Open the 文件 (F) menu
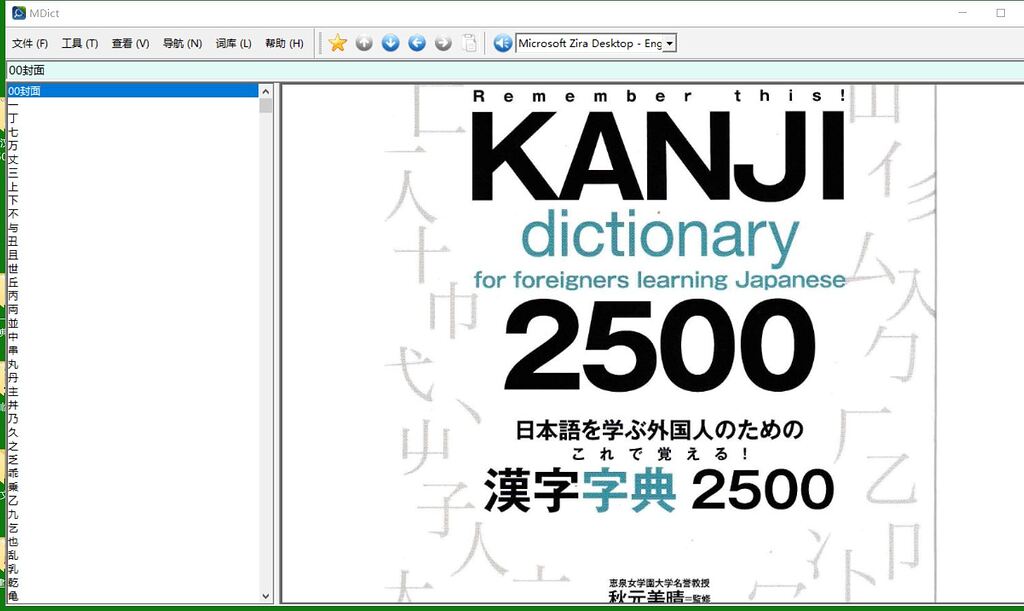The width and height of the screenshot is (1024, 611). [30, 43]
